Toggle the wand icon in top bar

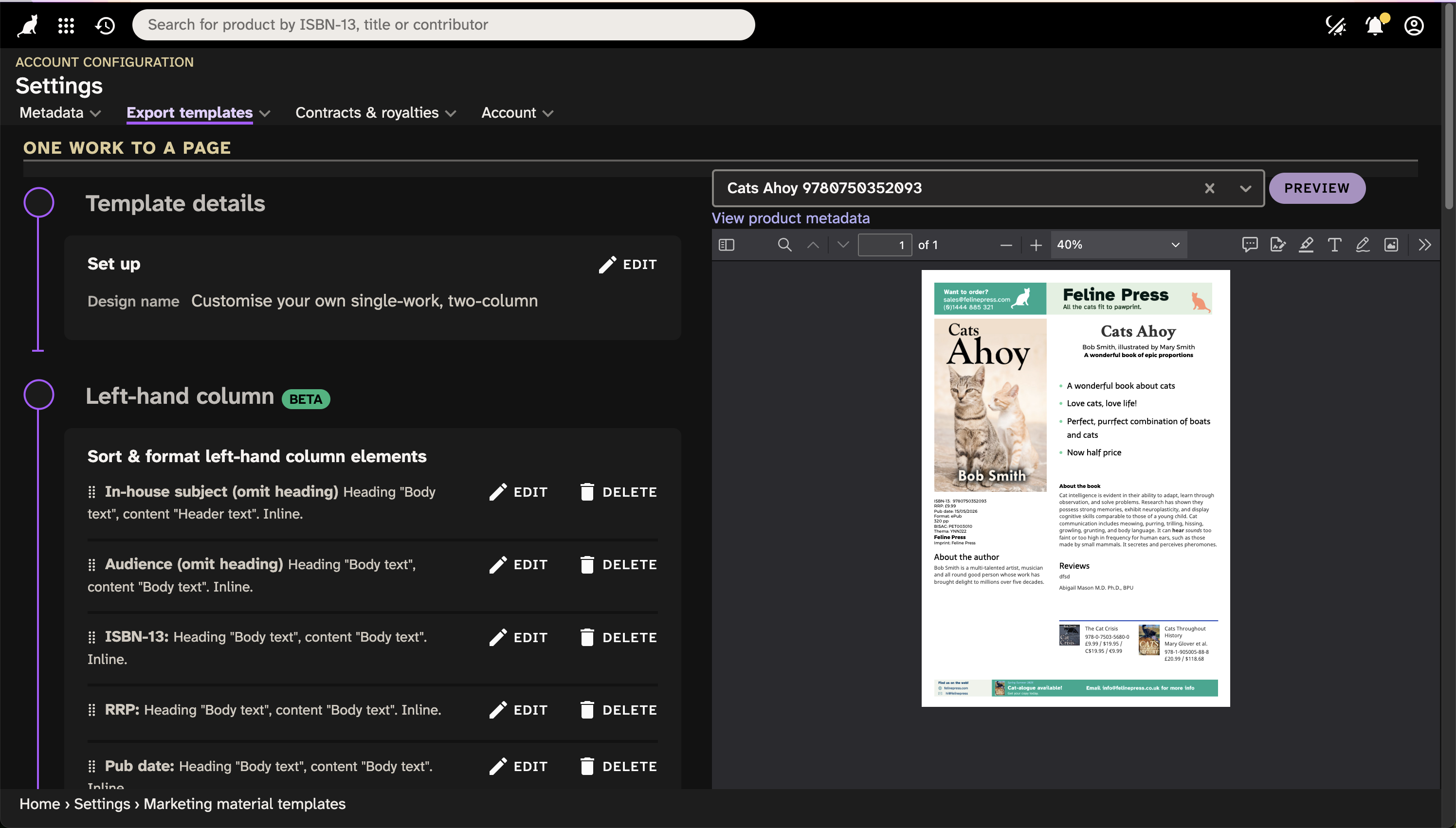[1335, 26]
